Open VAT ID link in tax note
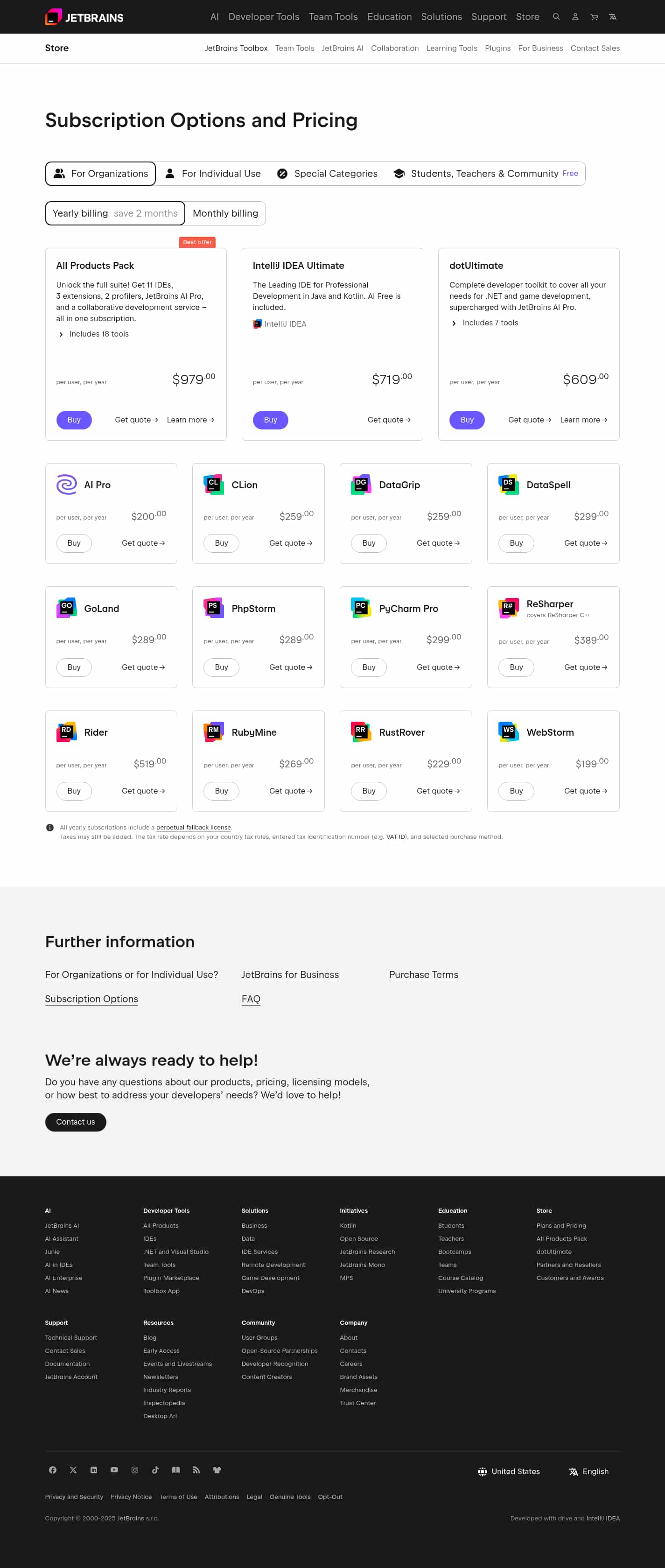The width and height of the screenshot is (665, 1568). tap(395, 837)
